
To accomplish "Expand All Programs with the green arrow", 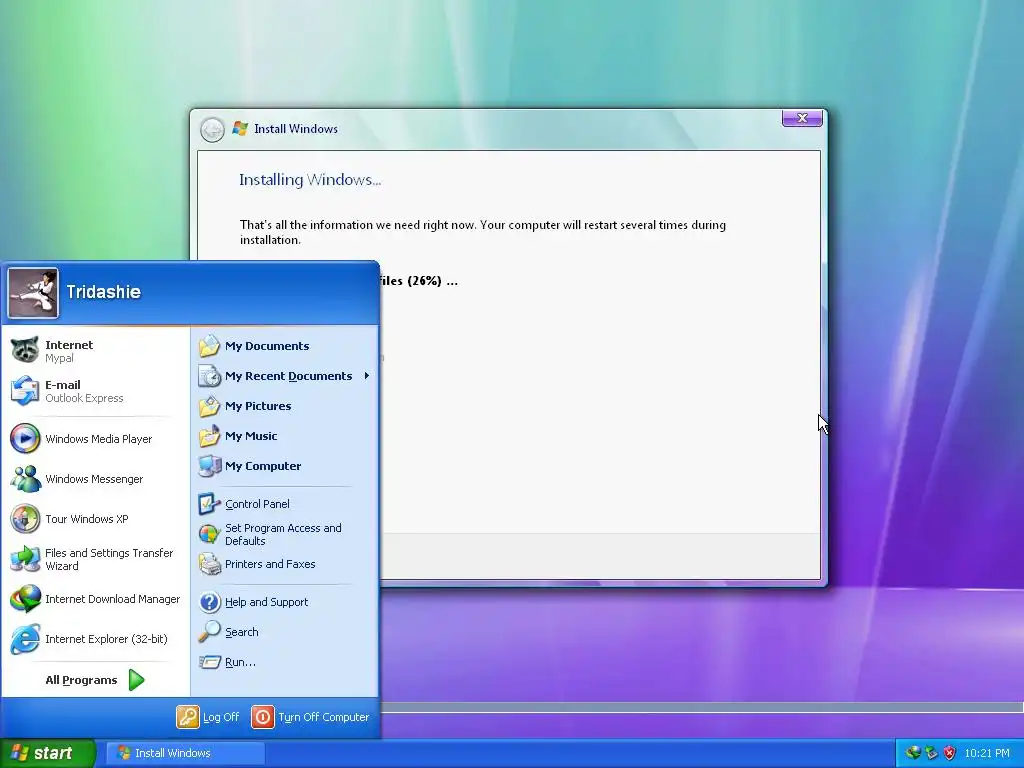I will (x=136, y=680).
